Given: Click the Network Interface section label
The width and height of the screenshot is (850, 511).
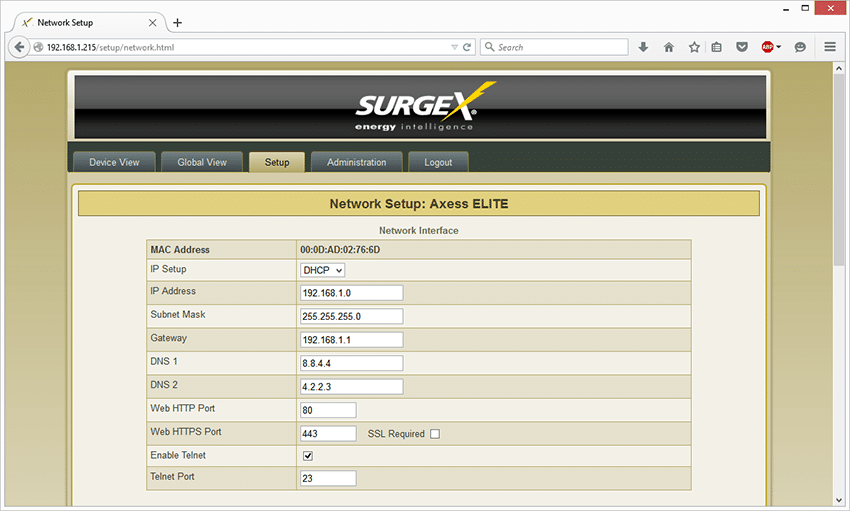Looking at the screenshot, I should point(418,230).
